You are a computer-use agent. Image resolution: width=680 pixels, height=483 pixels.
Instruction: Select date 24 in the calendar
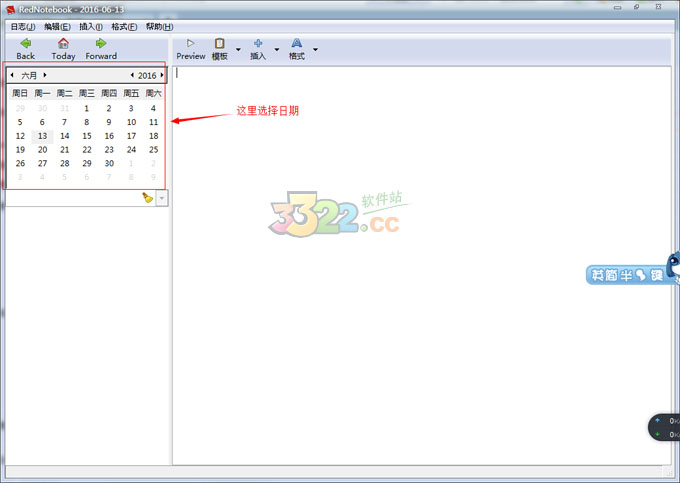pyautogui.click(x=131, y=150)
